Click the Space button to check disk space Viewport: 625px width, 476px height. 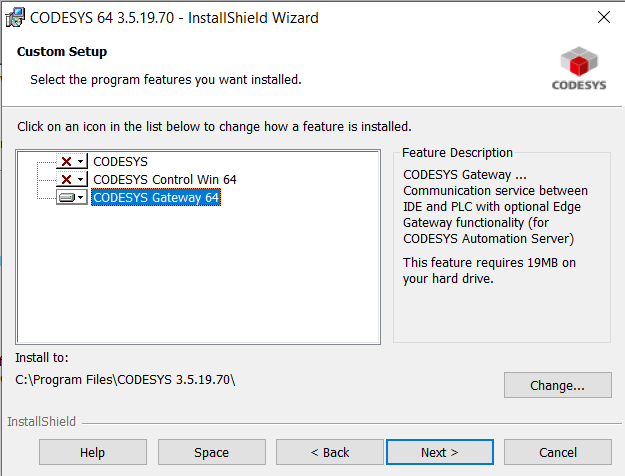tap(211, 452)
